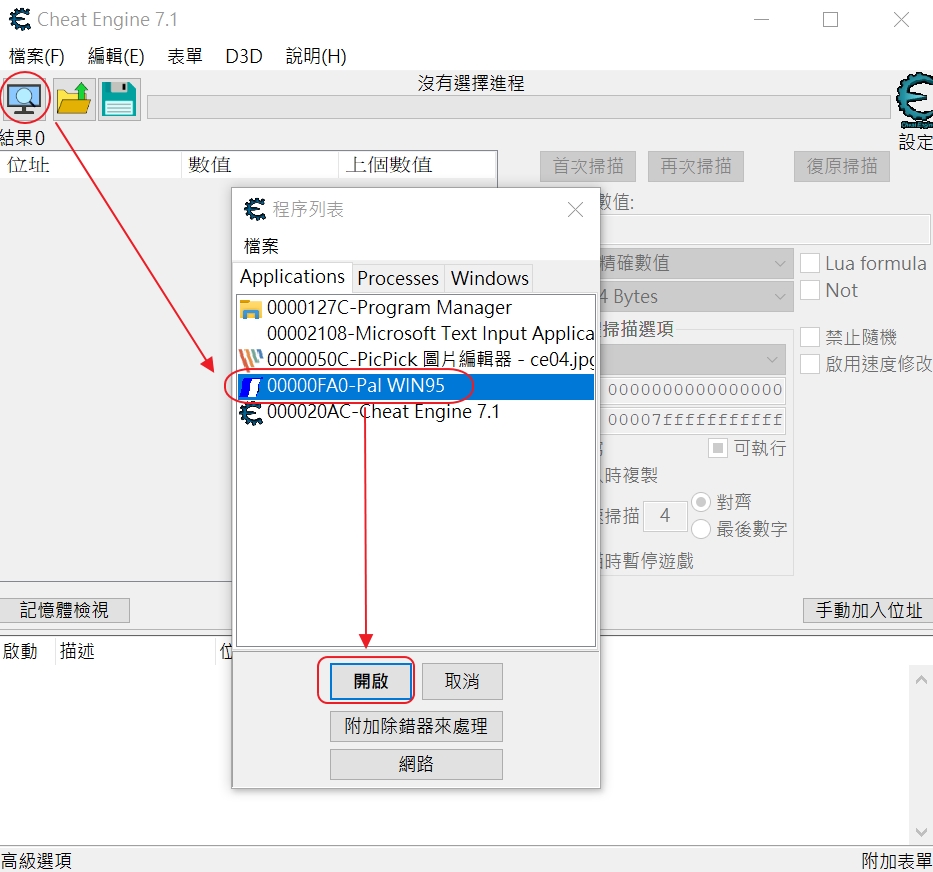This screenshot has height=872, width=933.
Task: Open the 檔案 menu in process list dialog
Action: [261, 246]
